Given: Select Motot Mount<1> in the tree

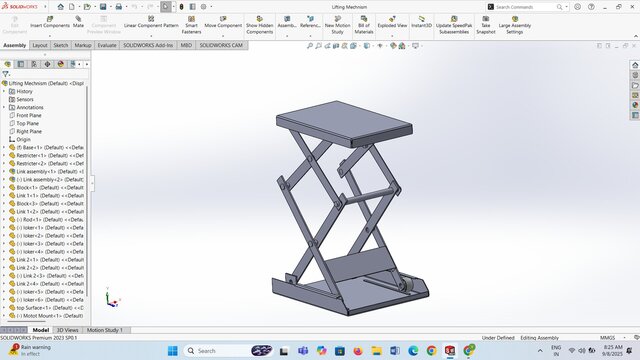Looking at the screenshot, I should pos(46,316).
